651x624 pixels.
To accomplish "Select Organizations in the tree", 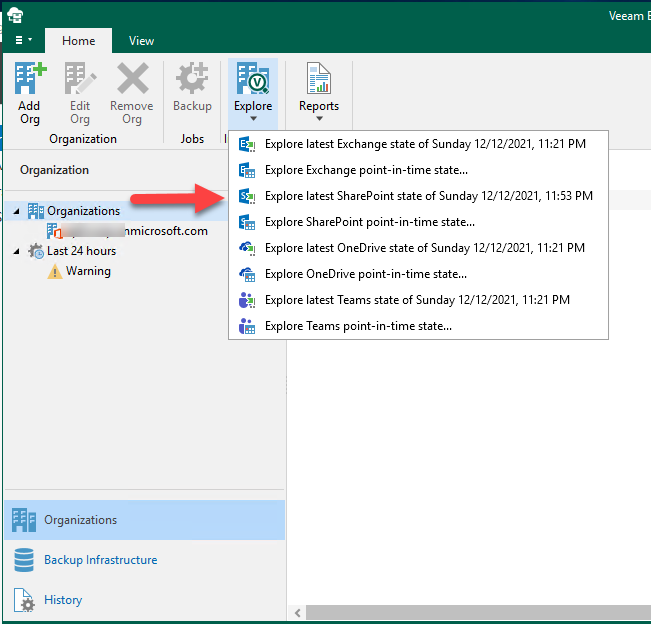I will tap(83, 211).
